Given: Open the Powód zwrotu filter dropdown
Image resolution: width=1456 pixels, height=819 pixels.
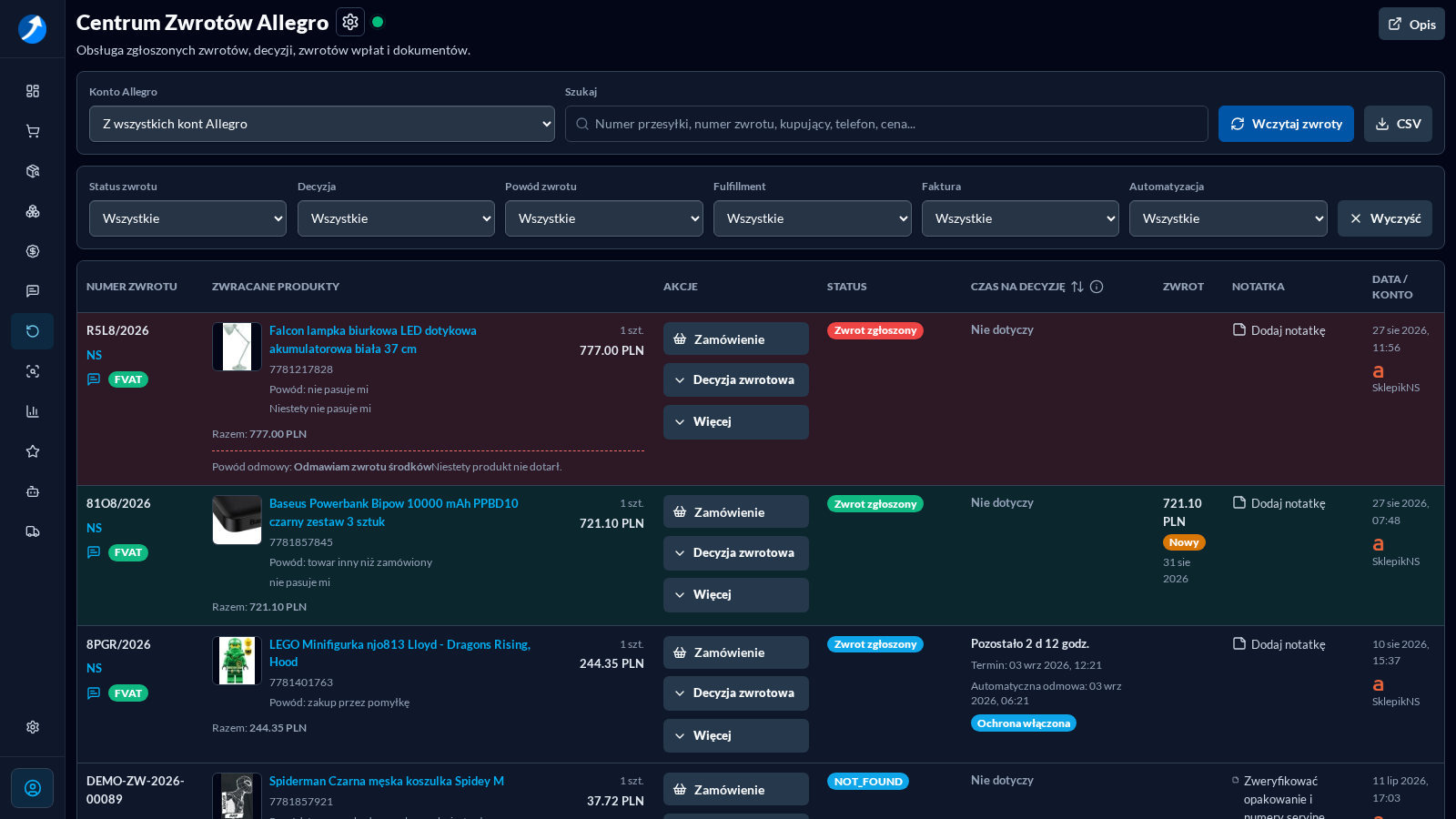Looking at the screenshot, I should coord(604,218).
